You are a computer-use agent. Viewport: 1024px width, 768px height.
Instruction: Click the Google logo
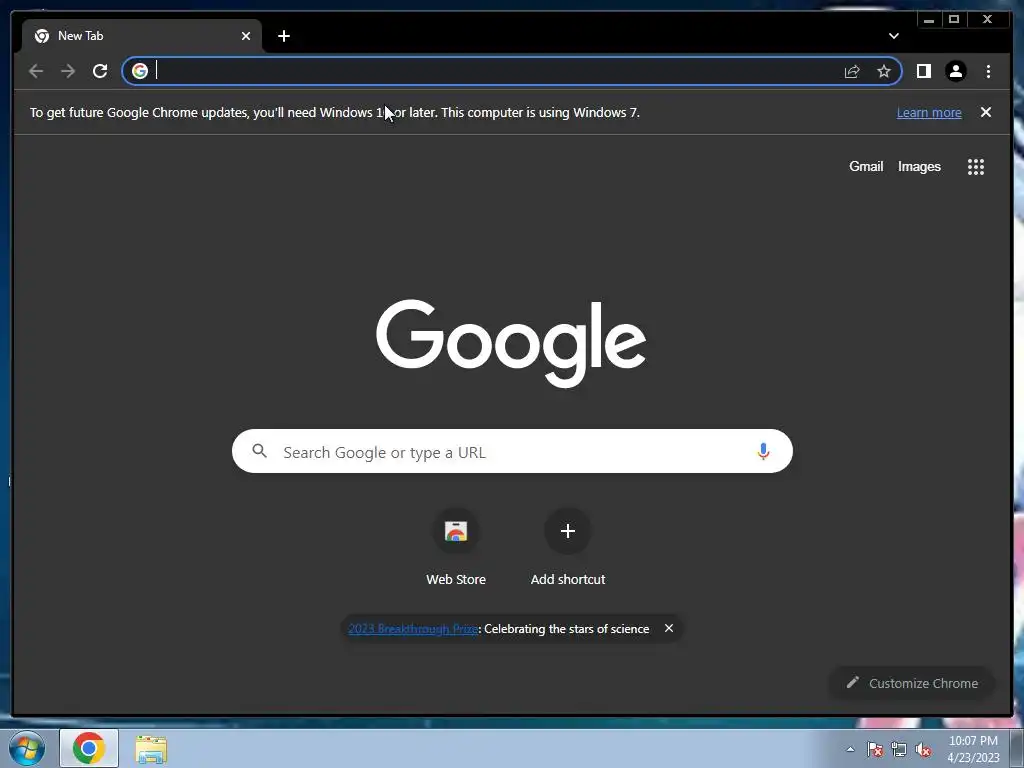tap(511, 343)
